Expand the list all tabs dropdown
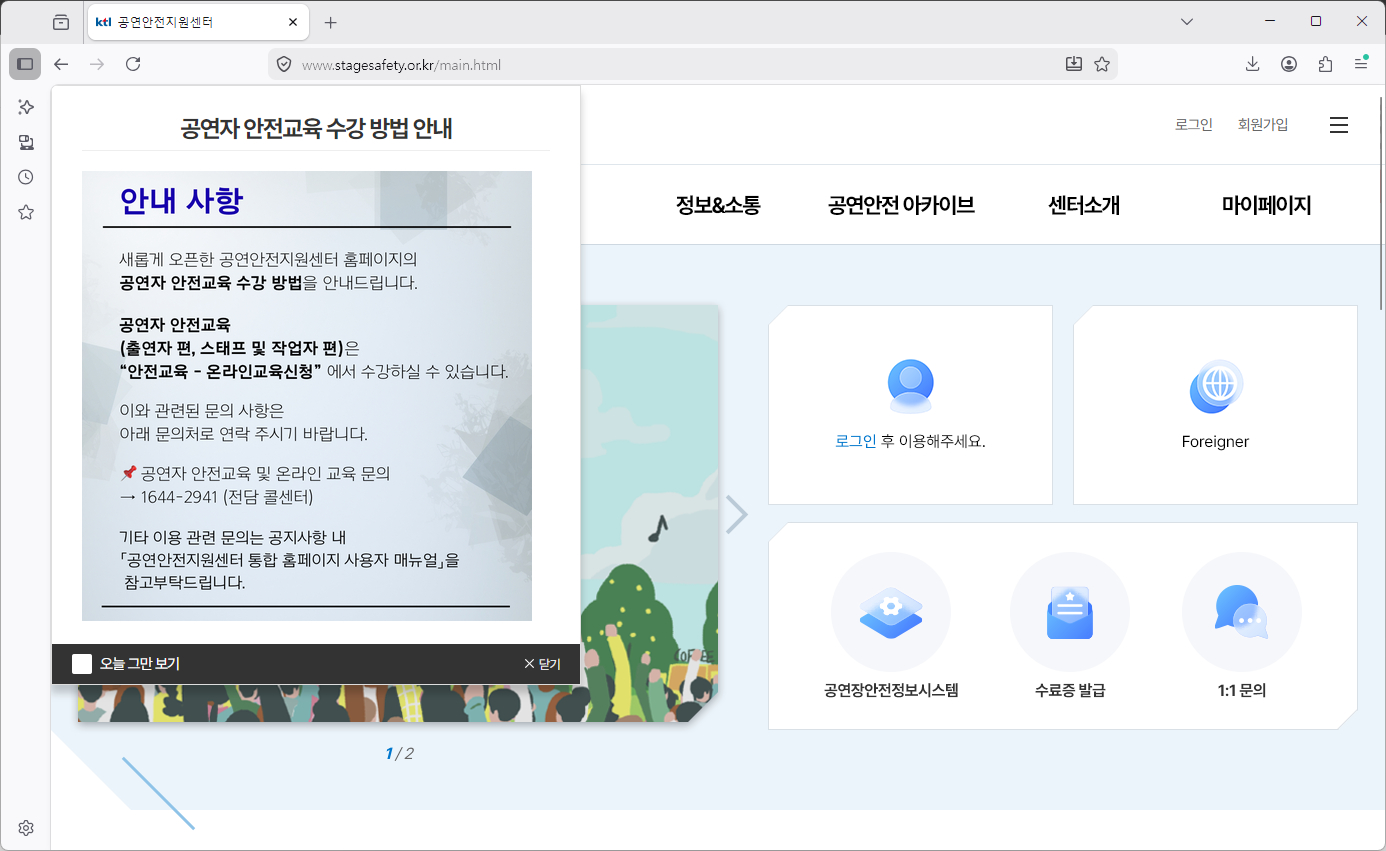The image size is (1386, 851). (1187, 22)
